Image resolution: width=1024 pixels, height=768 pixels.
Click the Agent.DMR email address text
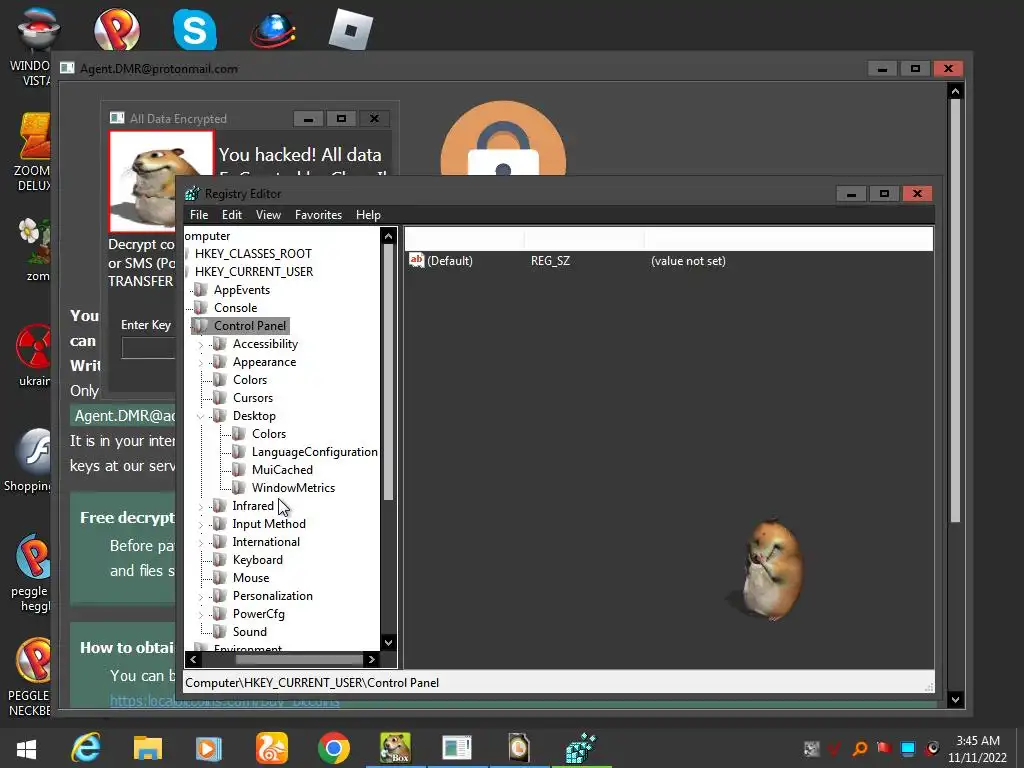pos(124,416)
